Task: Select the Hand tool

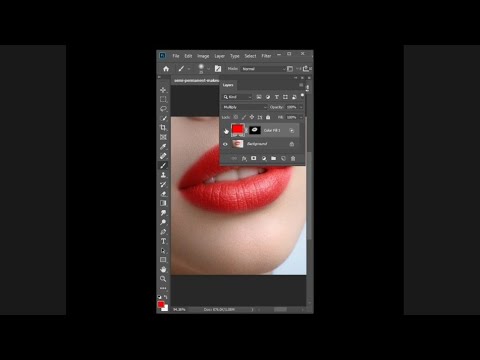Action: 163,269
